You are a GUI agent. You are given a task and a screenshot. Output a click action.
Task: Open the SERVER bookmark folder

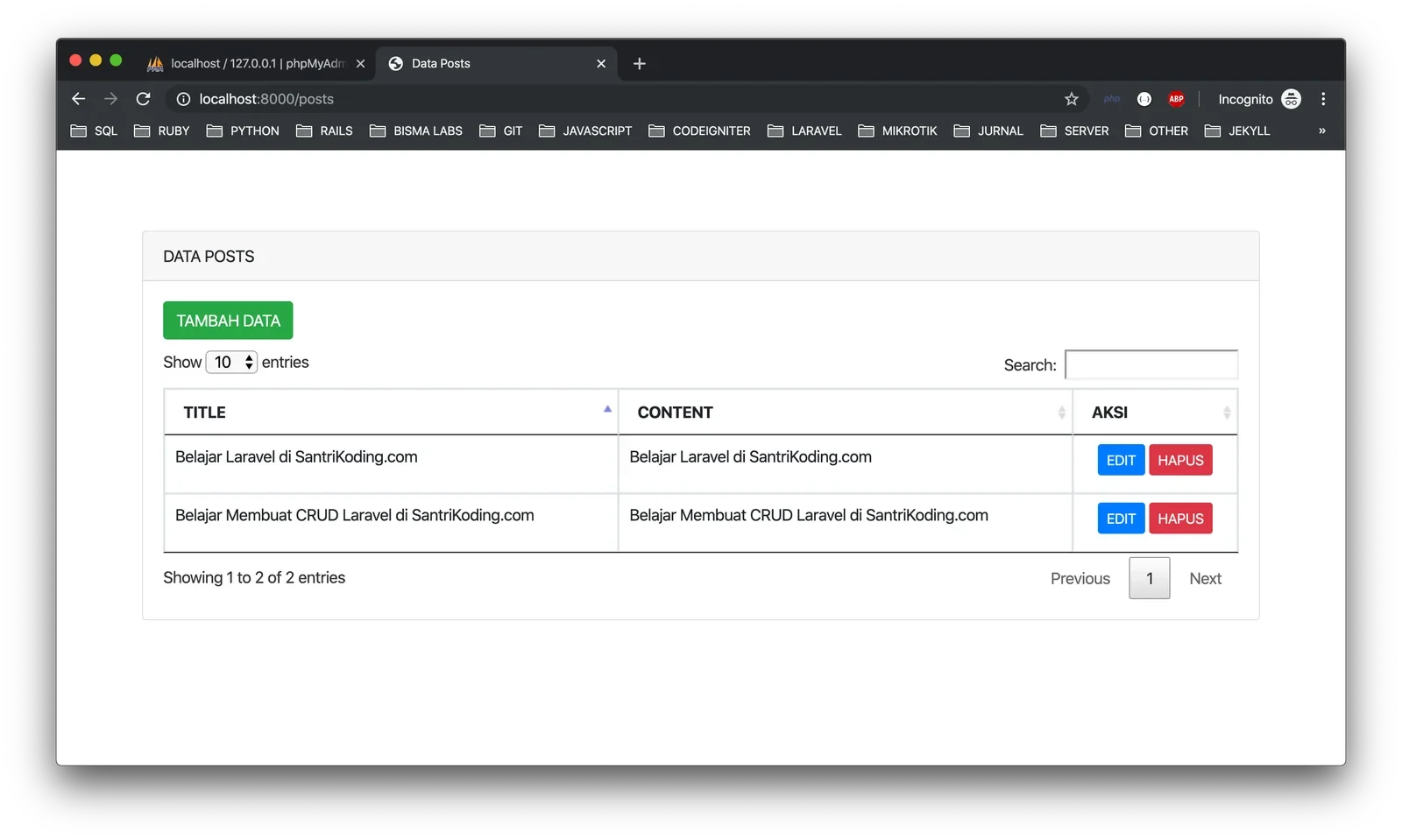click(x=1074, y=131)
